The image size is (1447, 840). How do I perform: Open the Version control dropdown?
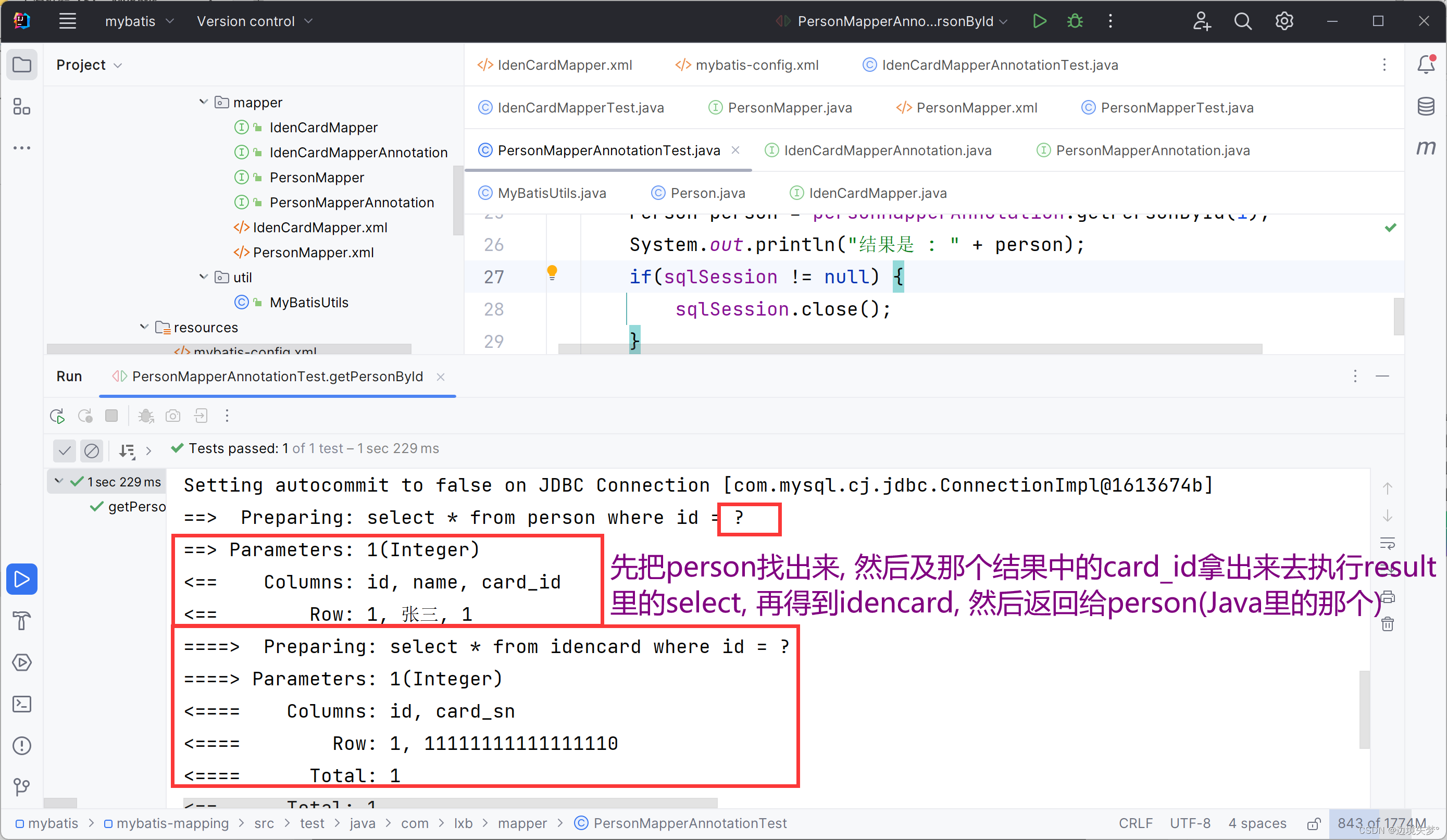click(254, 21)
